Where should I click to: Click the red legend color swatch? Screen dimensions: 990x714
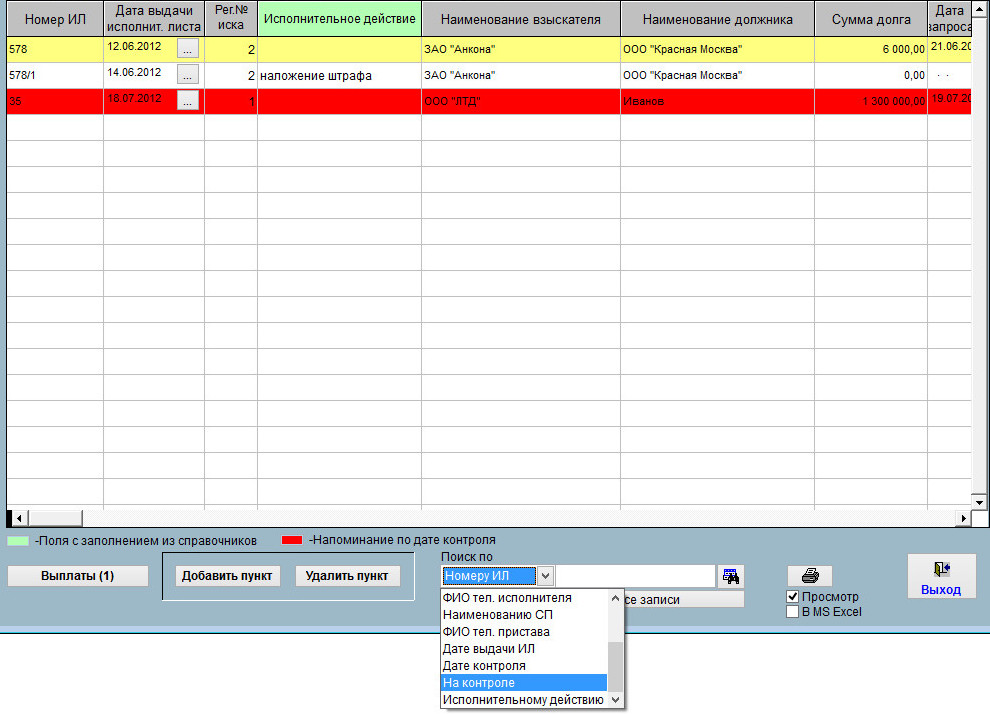(292, 540)
